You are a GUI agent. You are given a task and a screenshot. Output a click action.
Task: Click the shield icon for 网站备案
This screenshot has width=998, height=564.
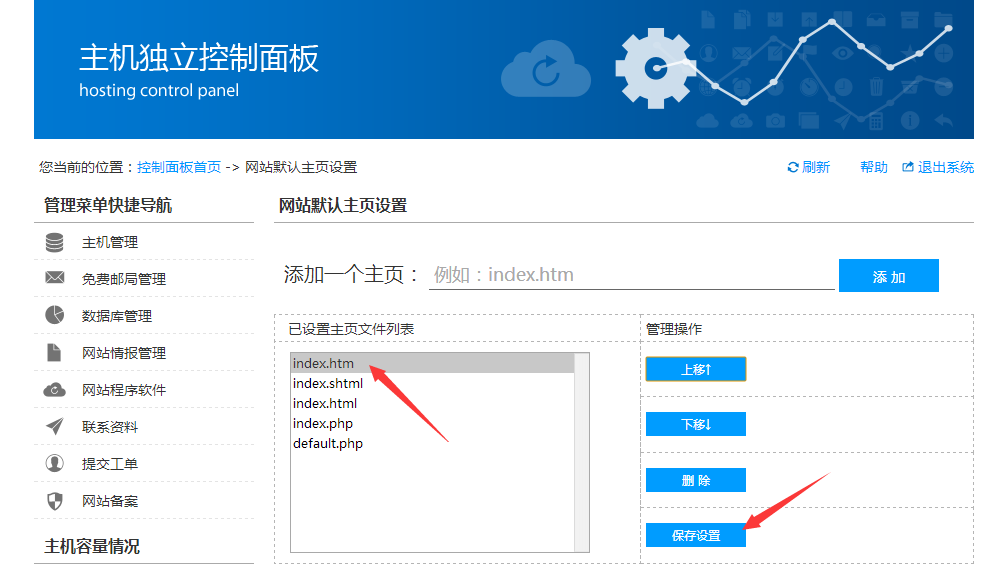point(55,501)
